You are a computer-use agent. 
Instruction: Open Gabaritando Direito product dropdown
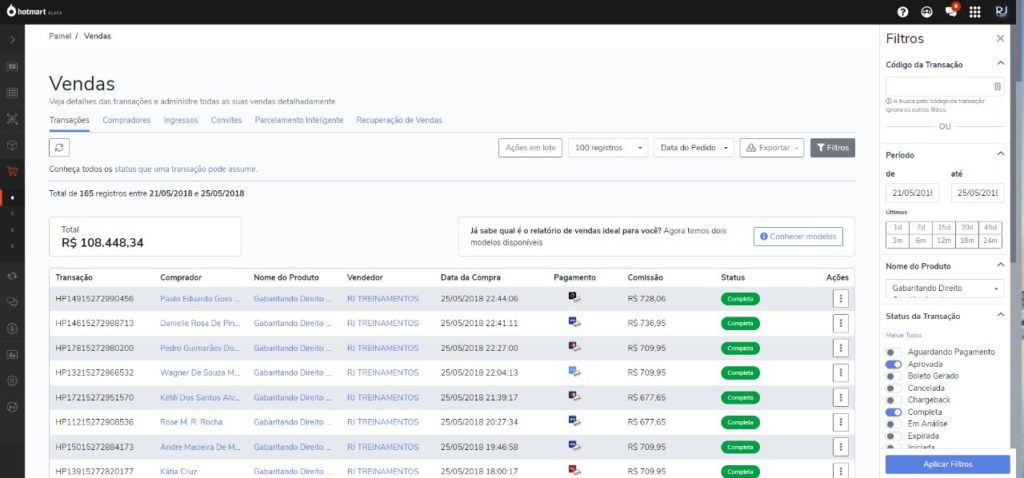coord(944,288)
